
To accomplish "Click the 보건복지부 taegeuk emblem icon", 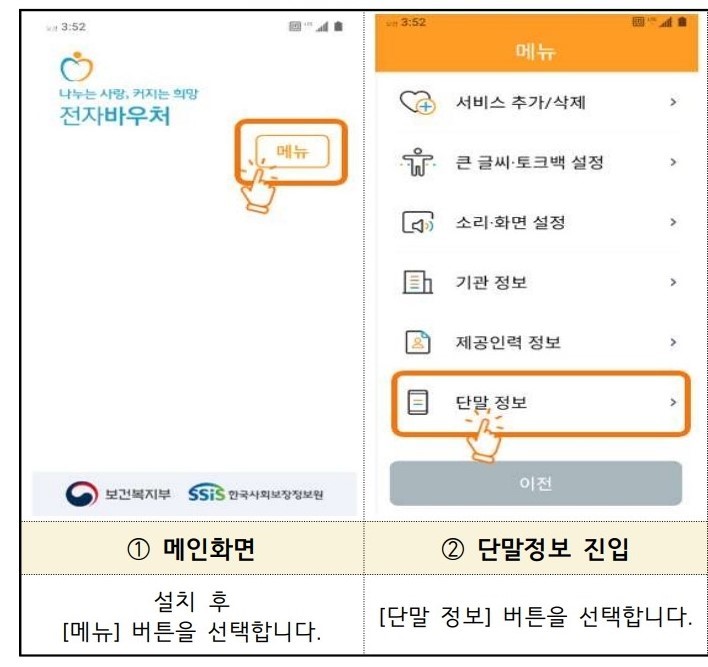I will pyautogui.click(x=82, y=494).
